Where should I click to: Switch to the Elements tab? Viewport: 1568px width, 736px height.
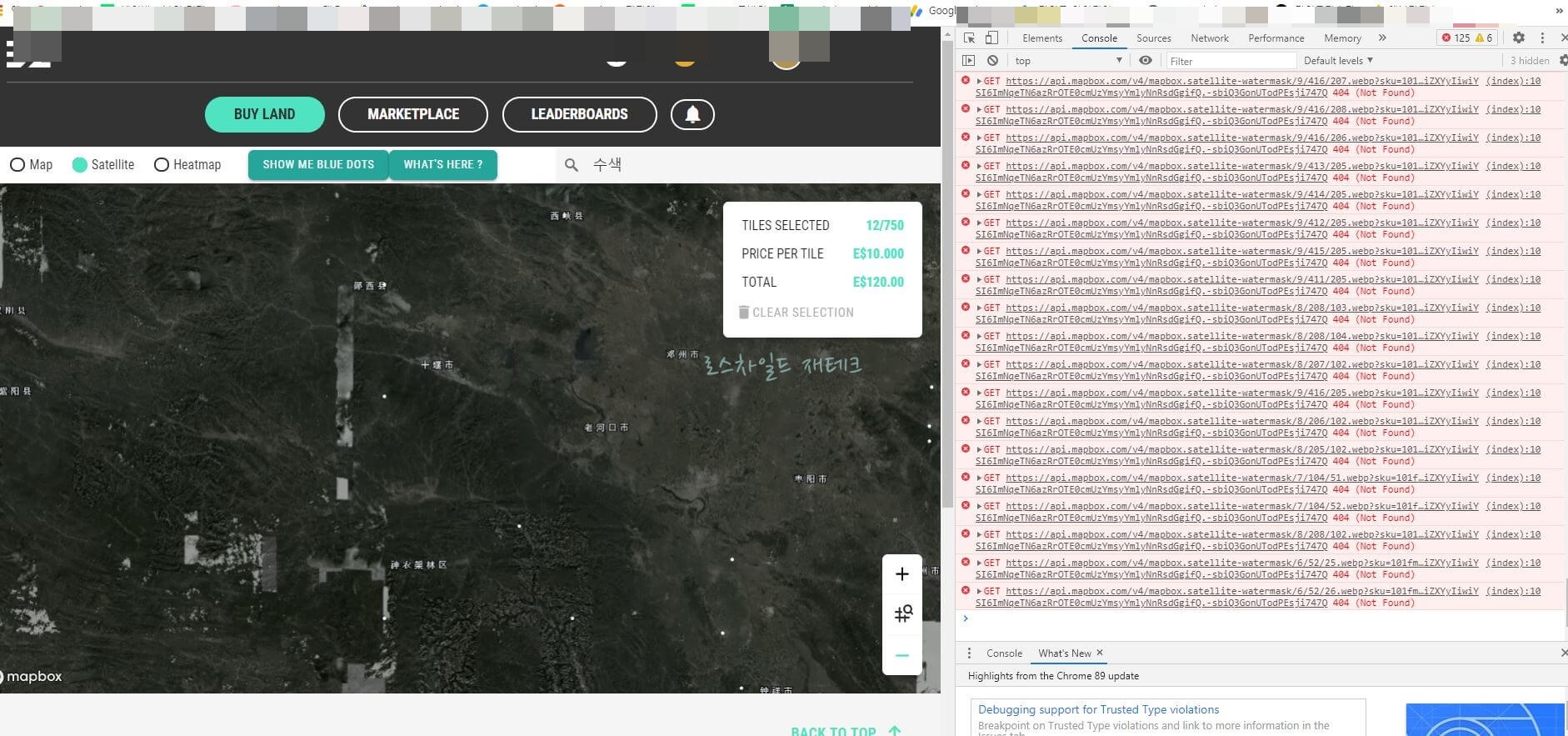[x=1042, y=38]
